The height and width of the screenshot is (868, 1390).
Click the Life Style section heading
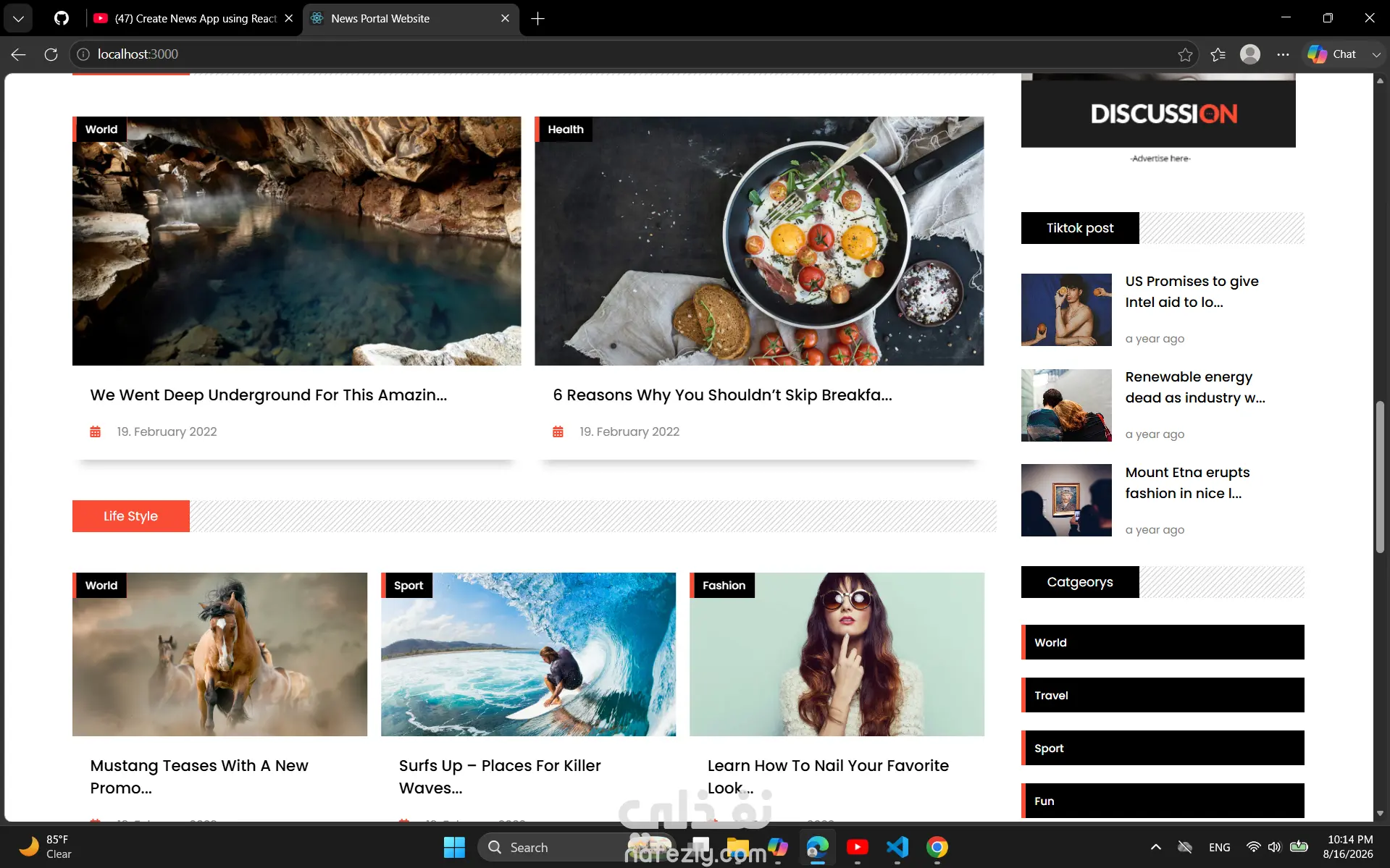131,516
